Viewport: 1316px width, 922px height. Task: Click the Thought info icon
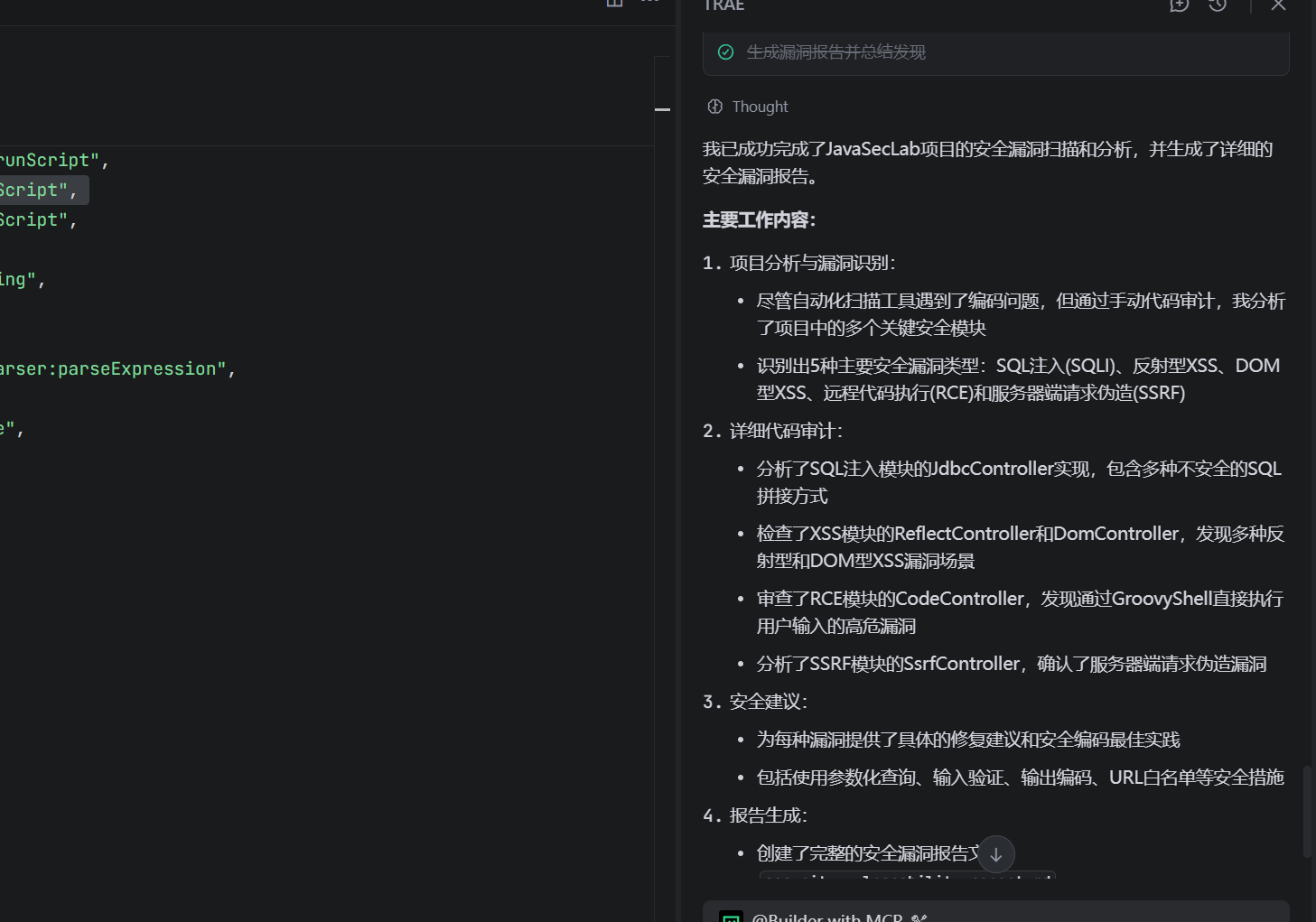tap(715, 106)
